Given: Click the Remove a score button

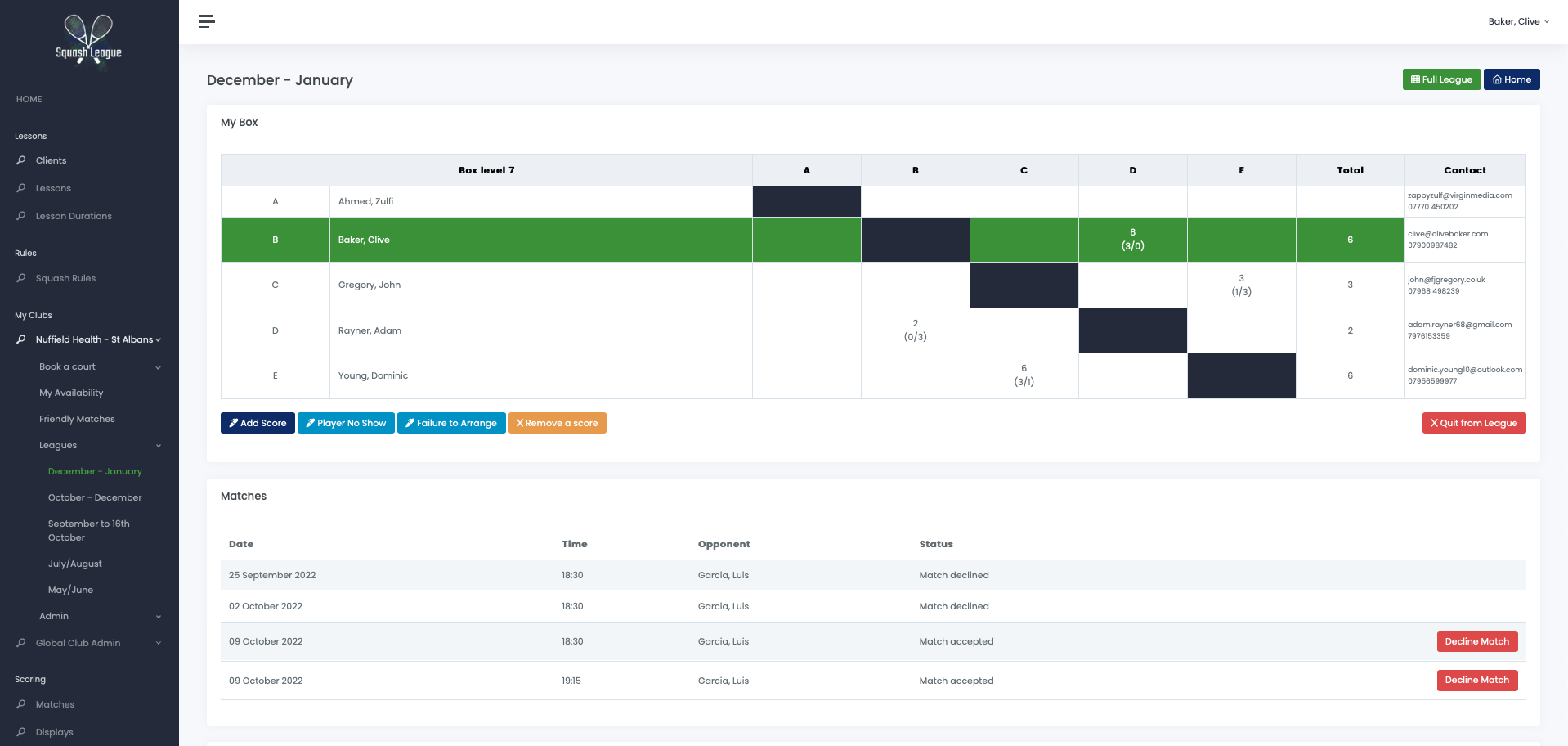Looking at the screenshot, I should 558,423.
